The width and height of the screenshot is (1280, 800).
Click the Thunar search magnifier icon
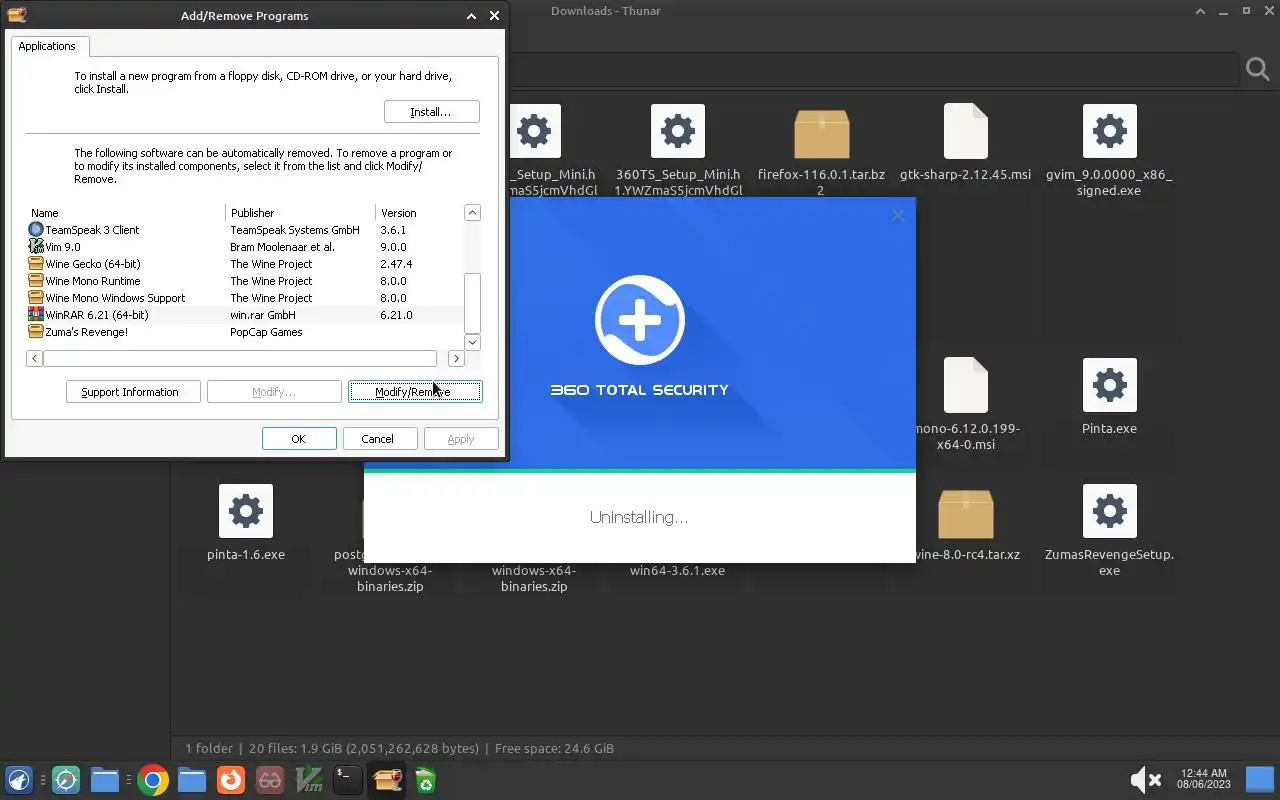(1257, 69)
